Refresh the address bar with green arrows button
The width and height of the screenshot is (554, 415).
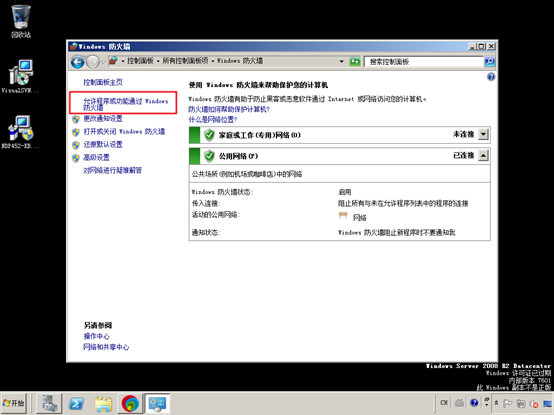click(355, 62)
